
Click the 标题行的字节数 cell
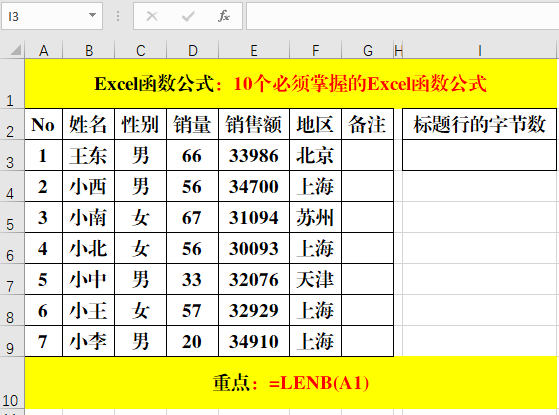pyautogui.click(x=479, y=124)
